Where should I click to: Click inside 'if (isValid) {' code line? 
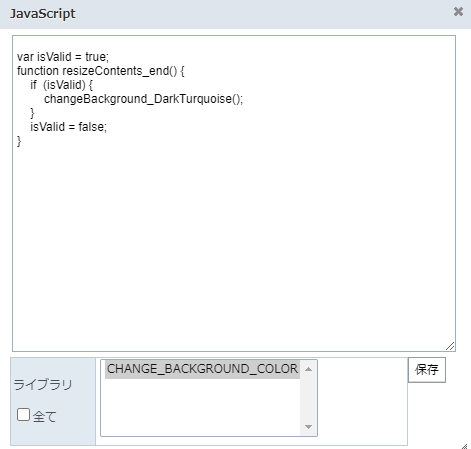[x=62, y=85]
